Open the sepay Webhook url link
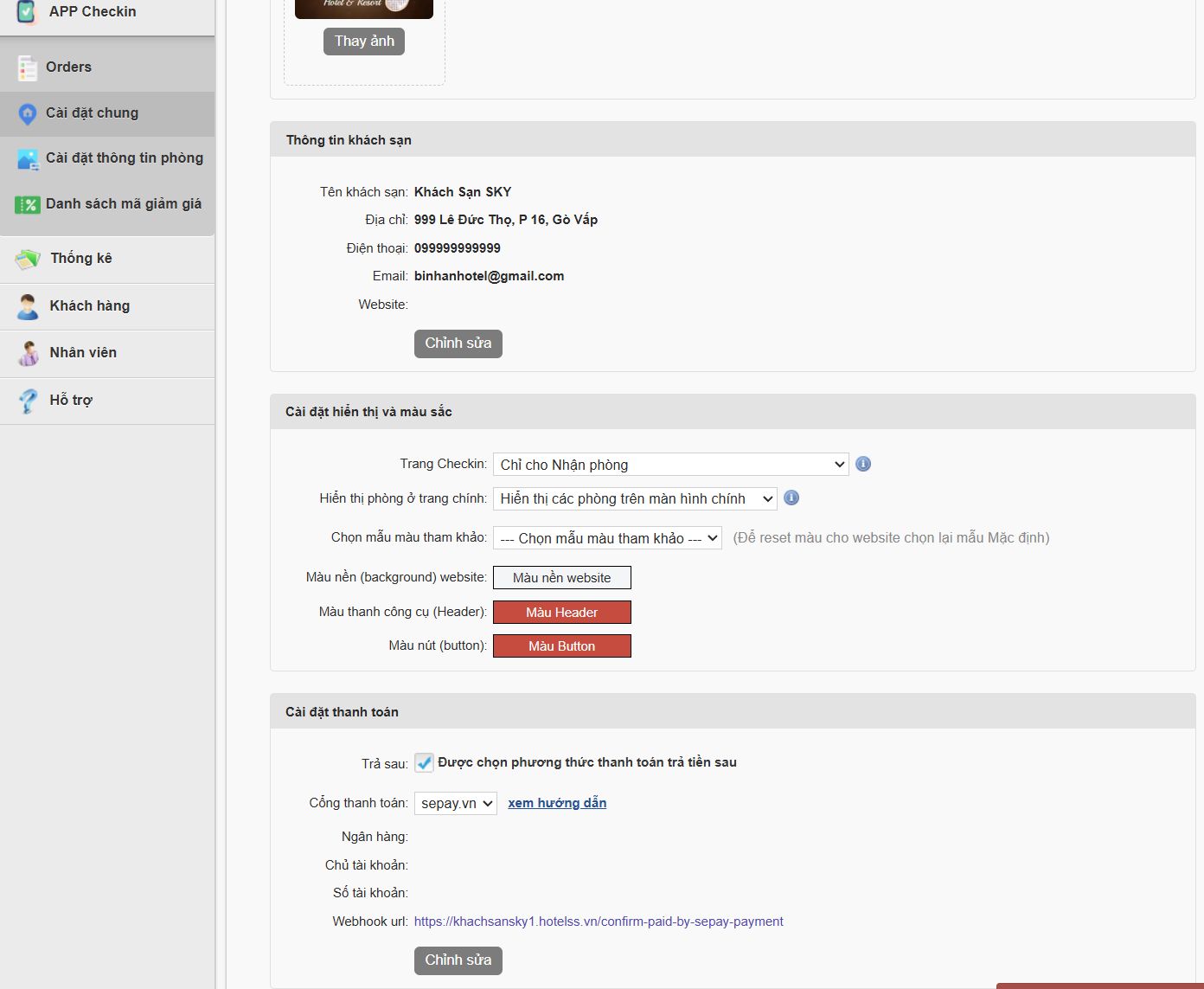1204x989 pixels. pyautogui.click(x=599, y=922)
